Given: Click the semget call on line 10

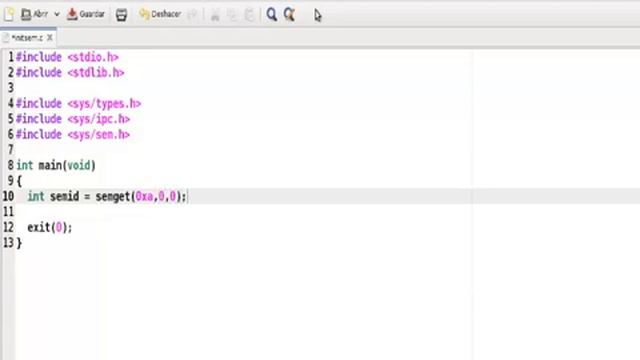Looking at the screenshot, I should pos(141,196).
